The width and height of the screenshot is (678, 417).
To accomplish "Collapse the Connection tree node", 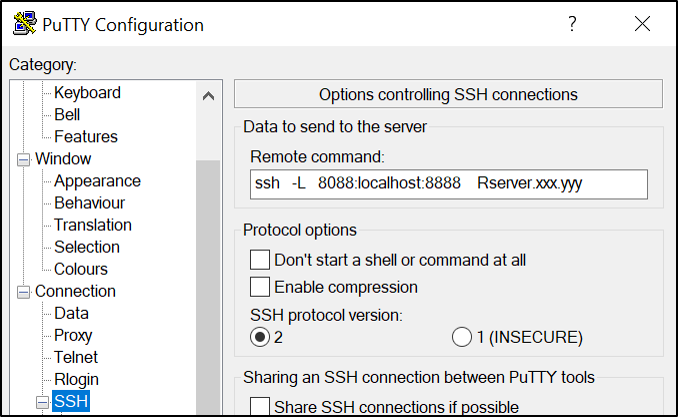I will click(x=23, y=292).
